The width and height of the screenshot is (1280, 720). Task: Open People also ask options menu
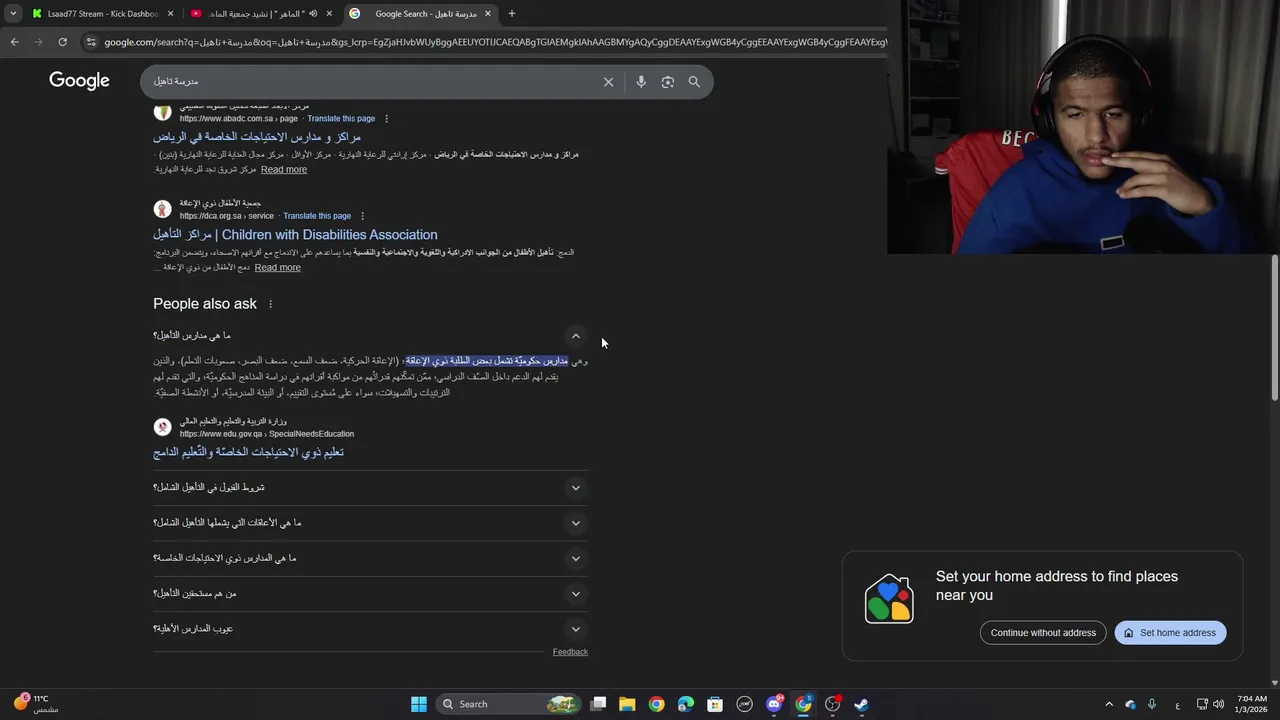coord(270,304)
